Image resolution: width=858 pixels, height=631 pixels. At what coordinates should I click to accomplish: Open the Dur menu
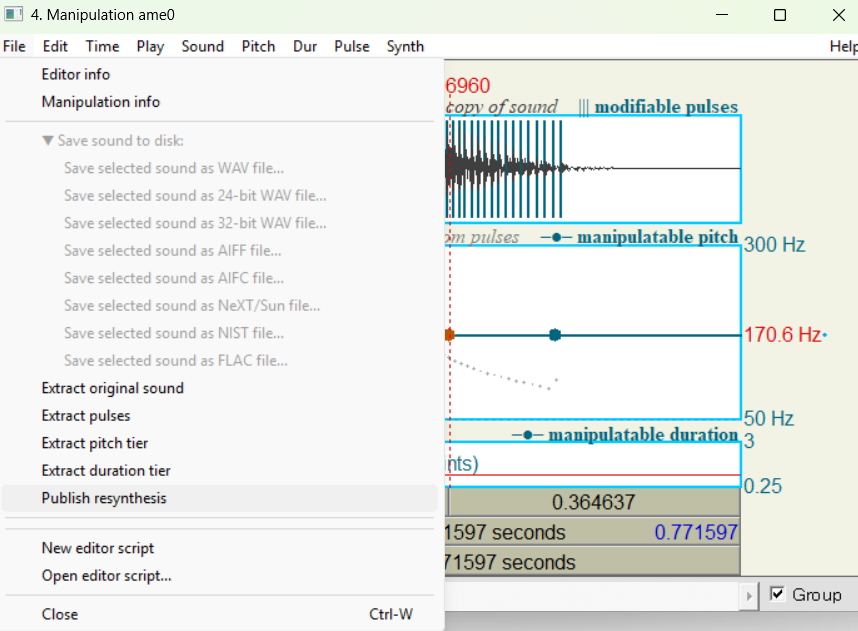tap(305, 47)
